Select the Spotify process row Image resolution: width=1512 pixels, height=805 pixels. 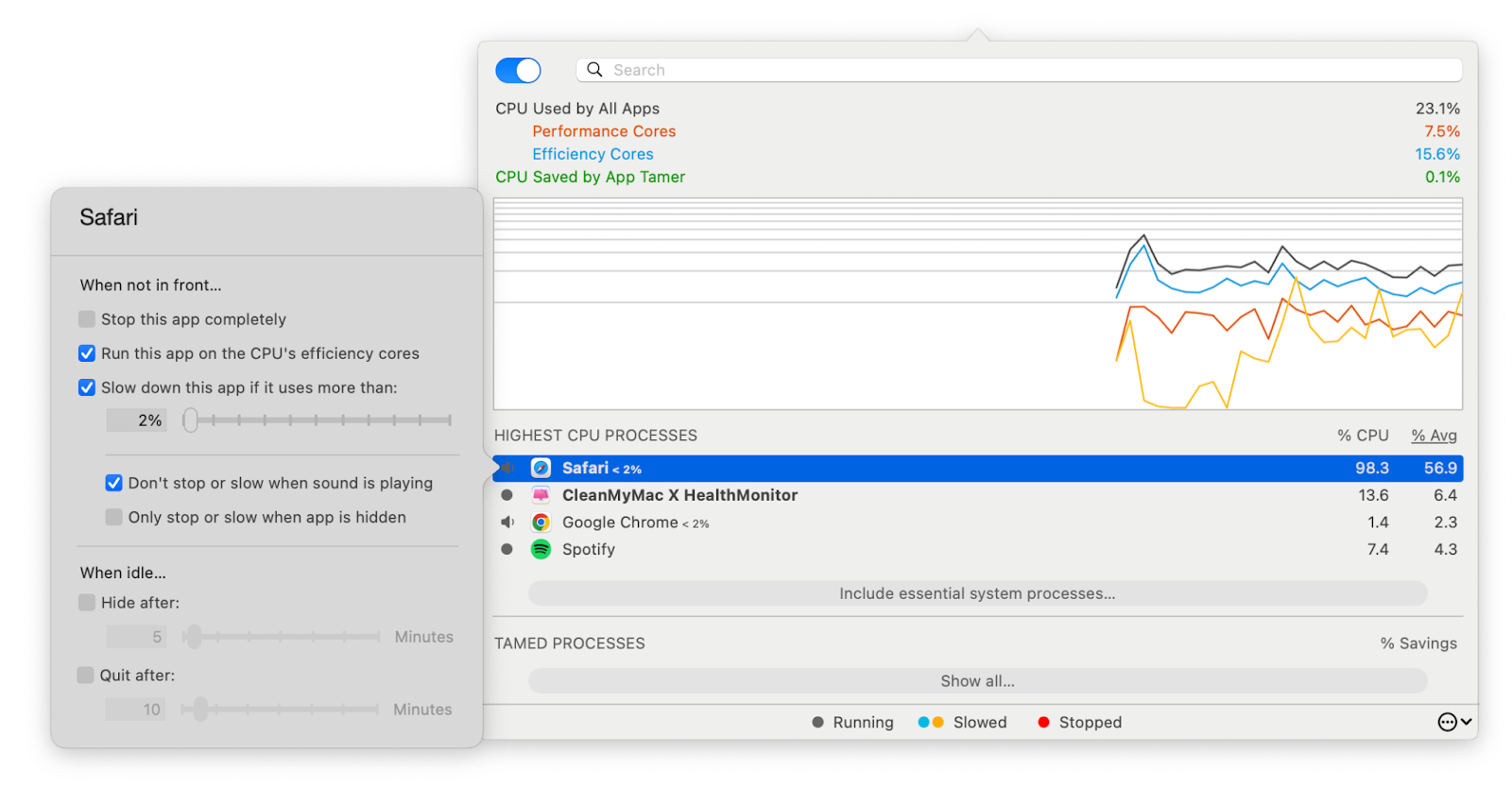(978, 549)
